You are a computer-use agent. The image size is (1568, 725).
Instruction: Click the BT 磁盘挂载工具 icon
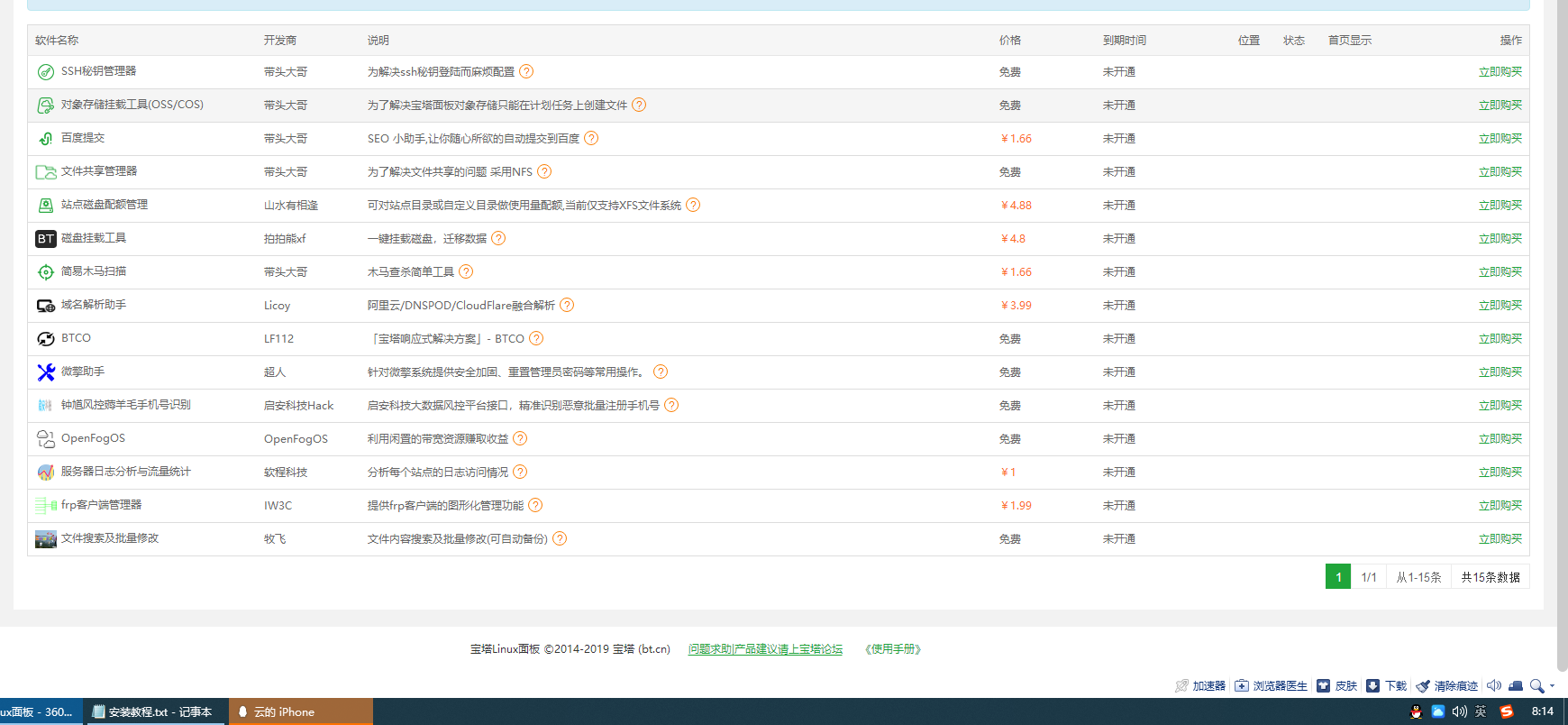coord(45,239)
